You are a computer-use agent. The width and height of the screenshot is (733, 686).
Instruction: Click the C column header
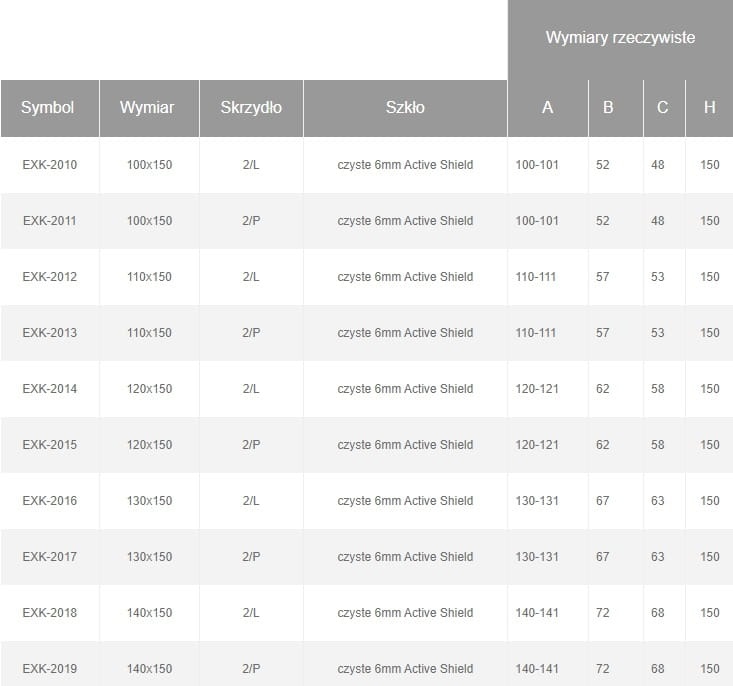pyautogui.click(x=662, y=108)
